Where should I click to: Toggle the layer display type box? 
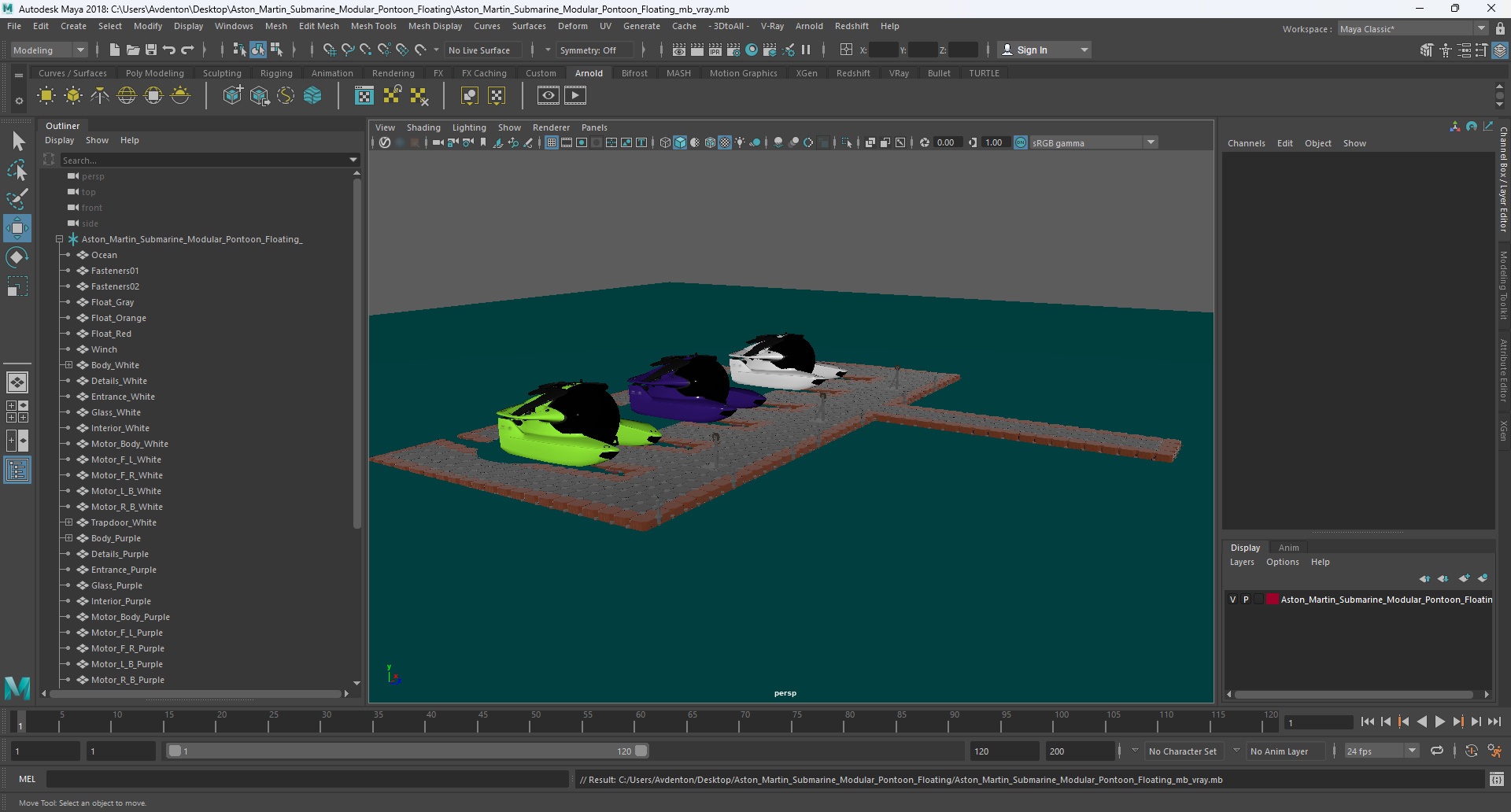[1258, 600]
